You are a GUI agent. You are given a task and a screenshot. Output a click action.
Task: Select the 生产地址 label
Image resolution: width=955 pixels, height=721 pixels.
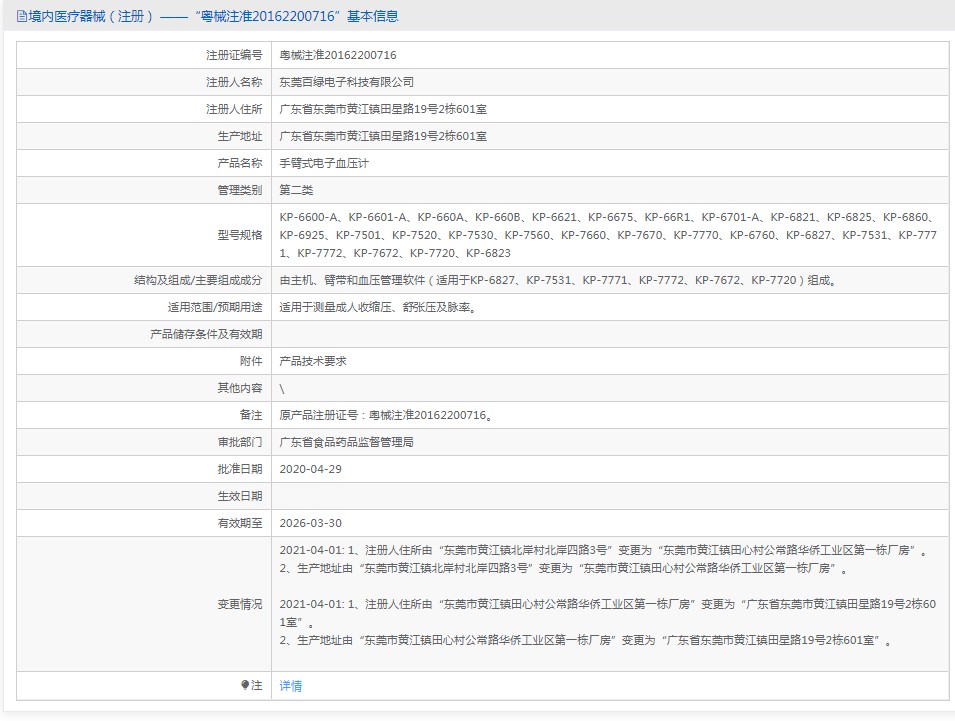tap(240, 136)
